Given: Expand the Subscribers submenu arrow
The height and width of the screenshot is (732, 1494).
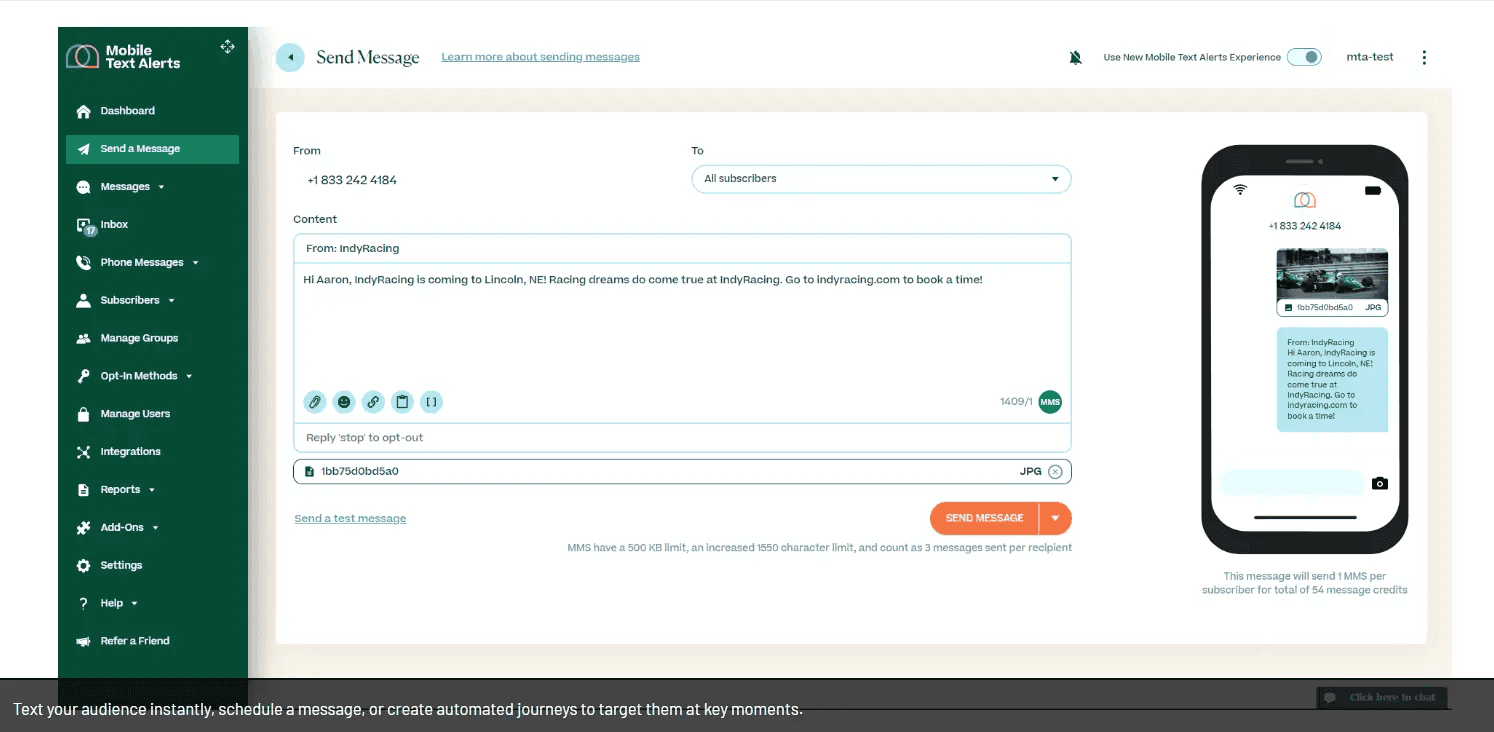Looking at the screenshot, I should point(171,300).
